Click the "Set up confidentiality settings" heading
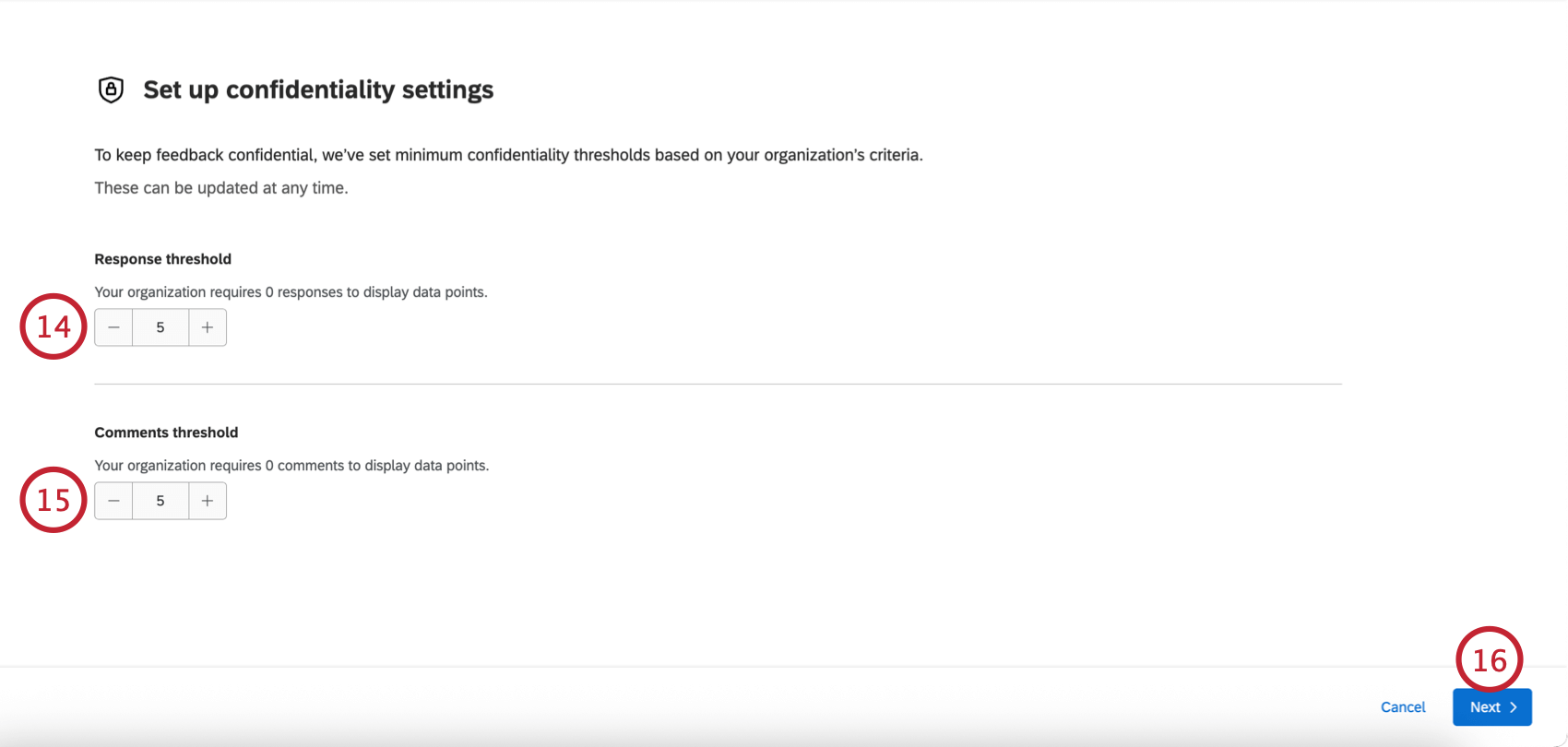Screen dimensions: 1568x747 click(x=318, y=89)
